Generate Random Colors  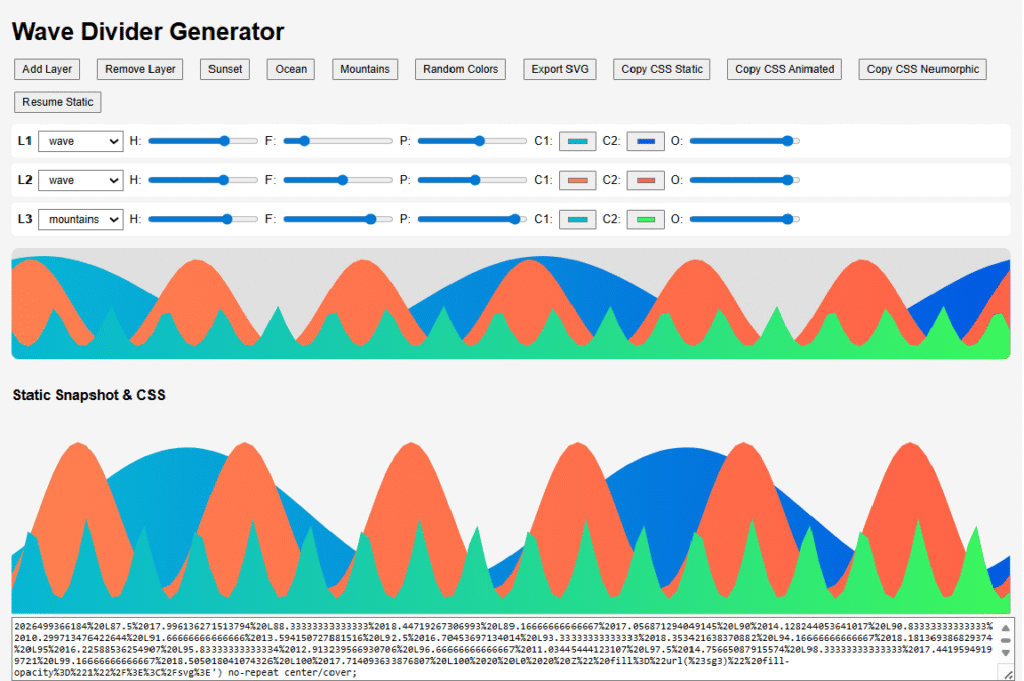click(x=460, y=69)
